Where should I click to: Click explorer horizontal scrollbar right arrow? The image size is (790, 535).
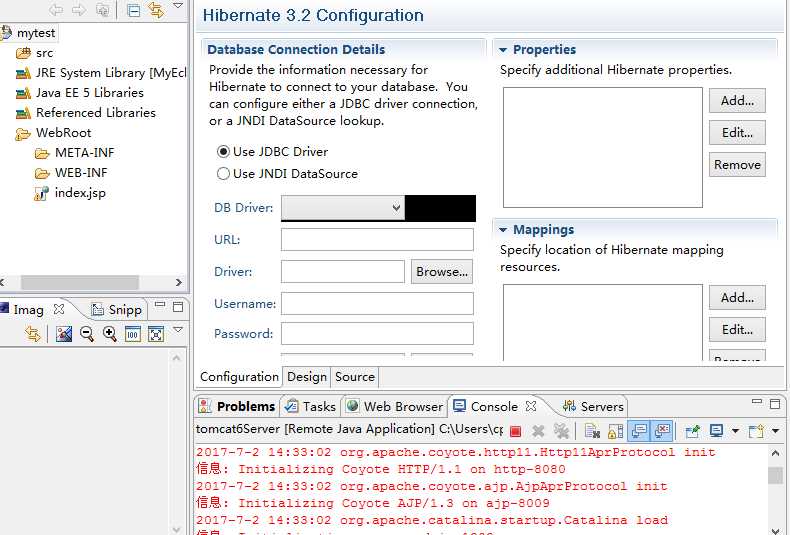pos(178,282)
